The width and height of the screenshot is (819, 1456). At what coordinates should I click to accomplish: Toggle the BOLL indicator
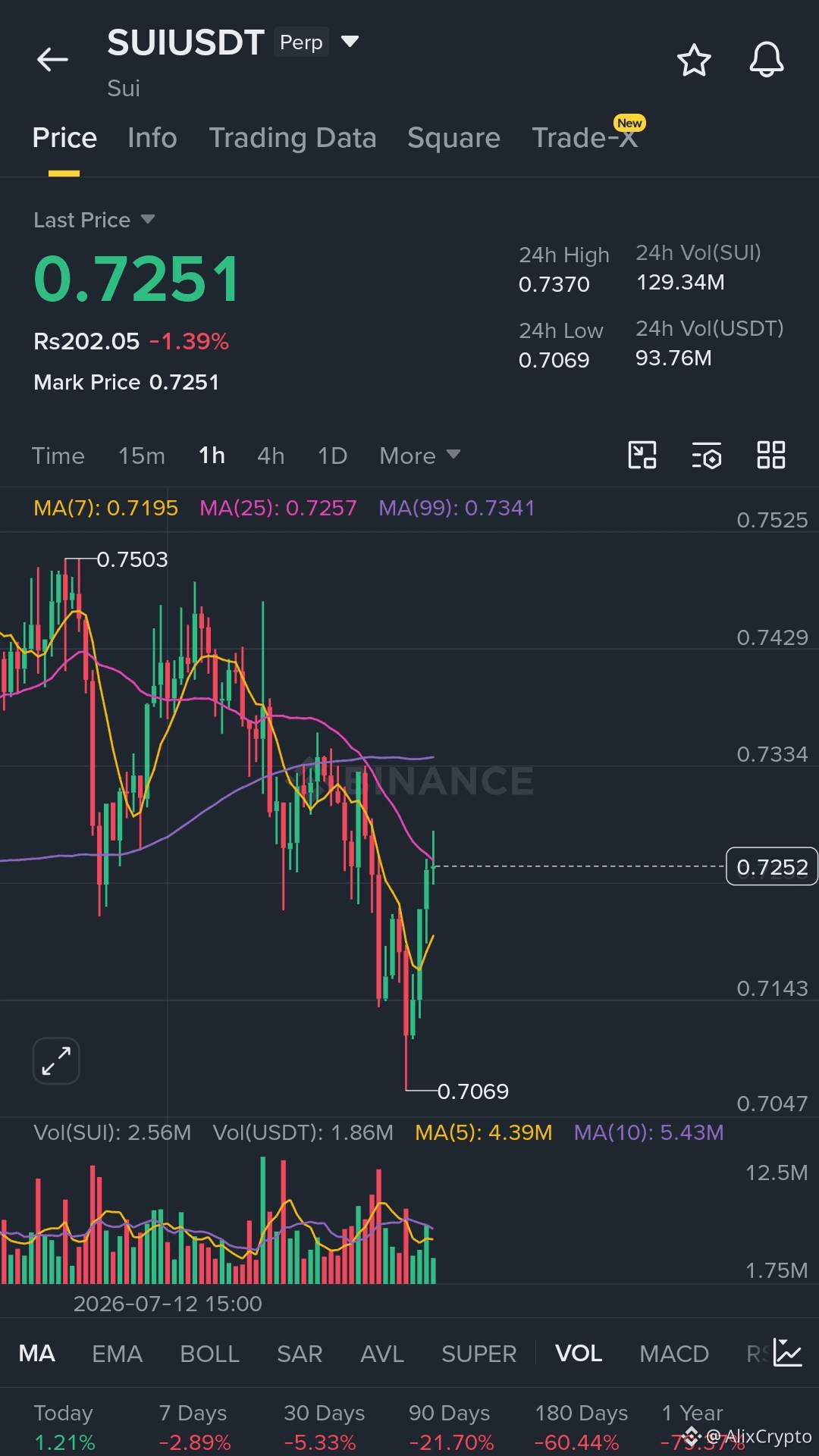point(210,1353)
